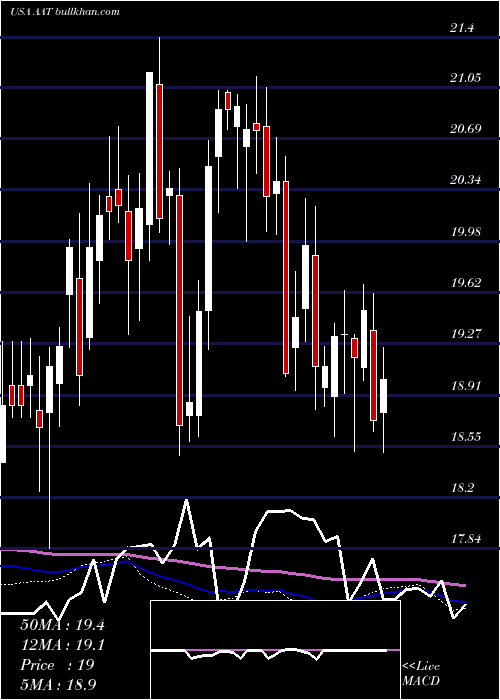Select the 21.05 price axis label
This screenshot has height=700, width=500.
pos(466,78)
